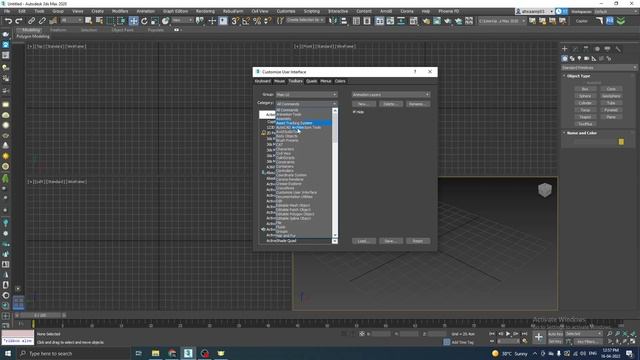Click the ViewCube in perspective viewport
The width and height of the screenshot is (640, 360).
[544, 190]
